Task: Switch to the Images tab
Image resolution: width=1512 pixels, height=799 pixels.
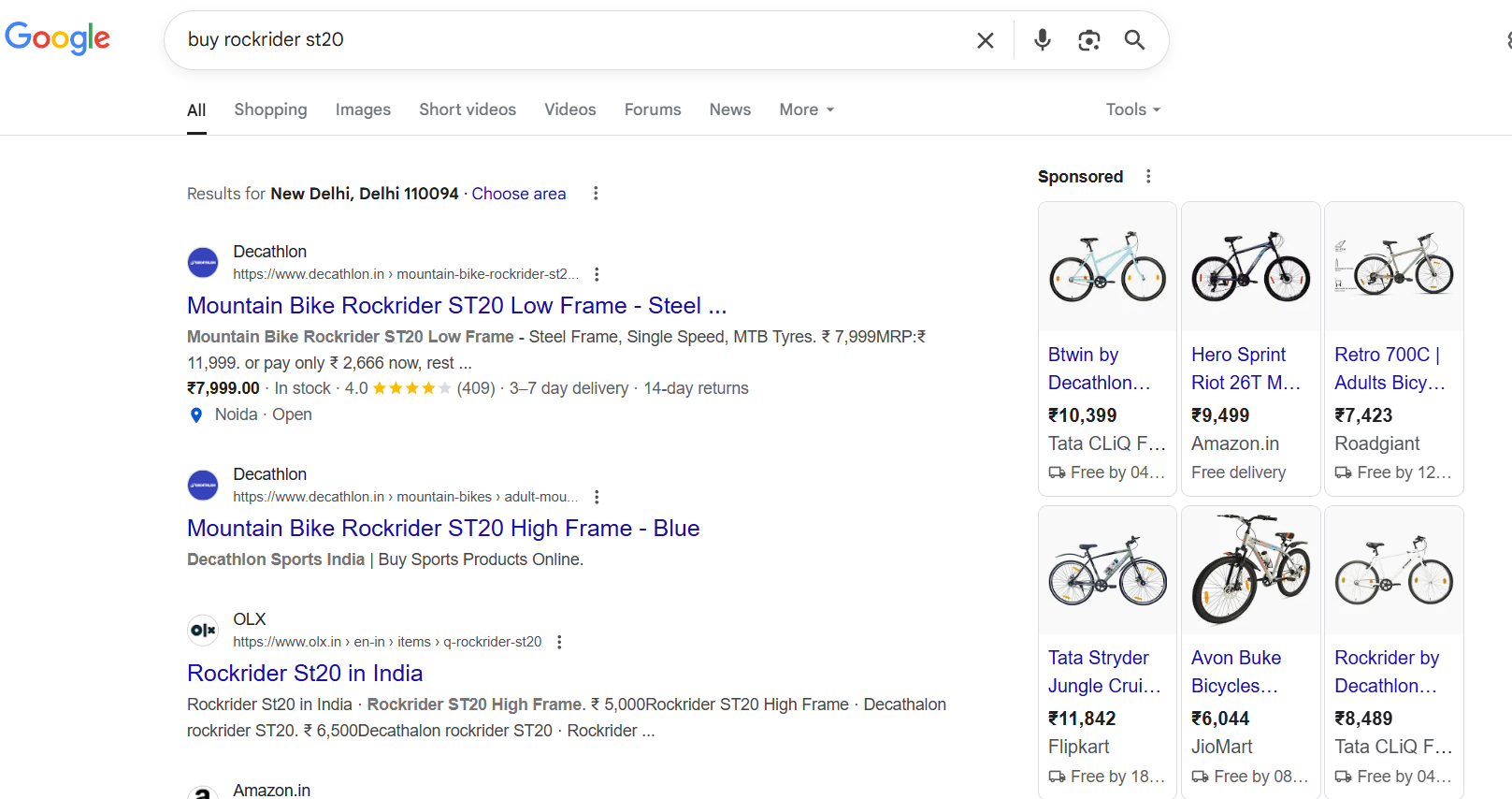Action: [x=363, y=109]
